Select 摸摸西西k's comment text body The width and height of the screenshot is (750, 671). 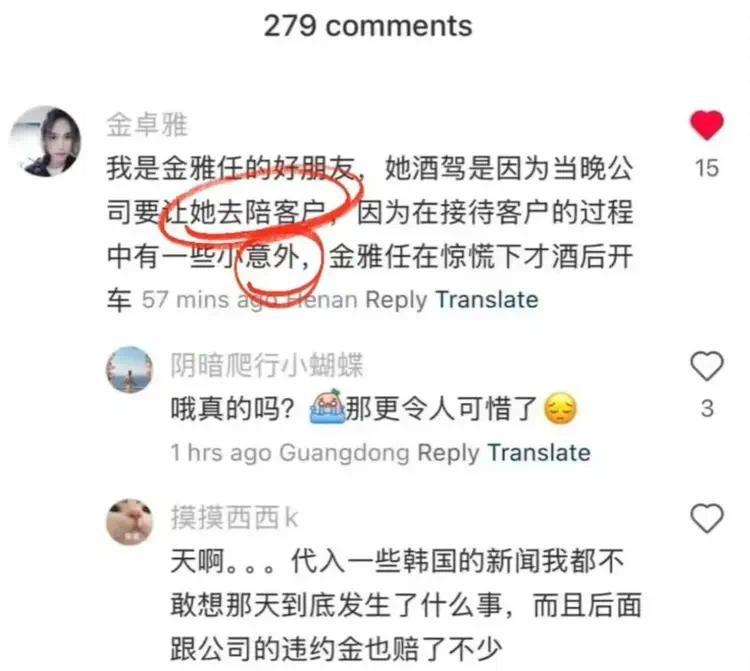[406, 605]
